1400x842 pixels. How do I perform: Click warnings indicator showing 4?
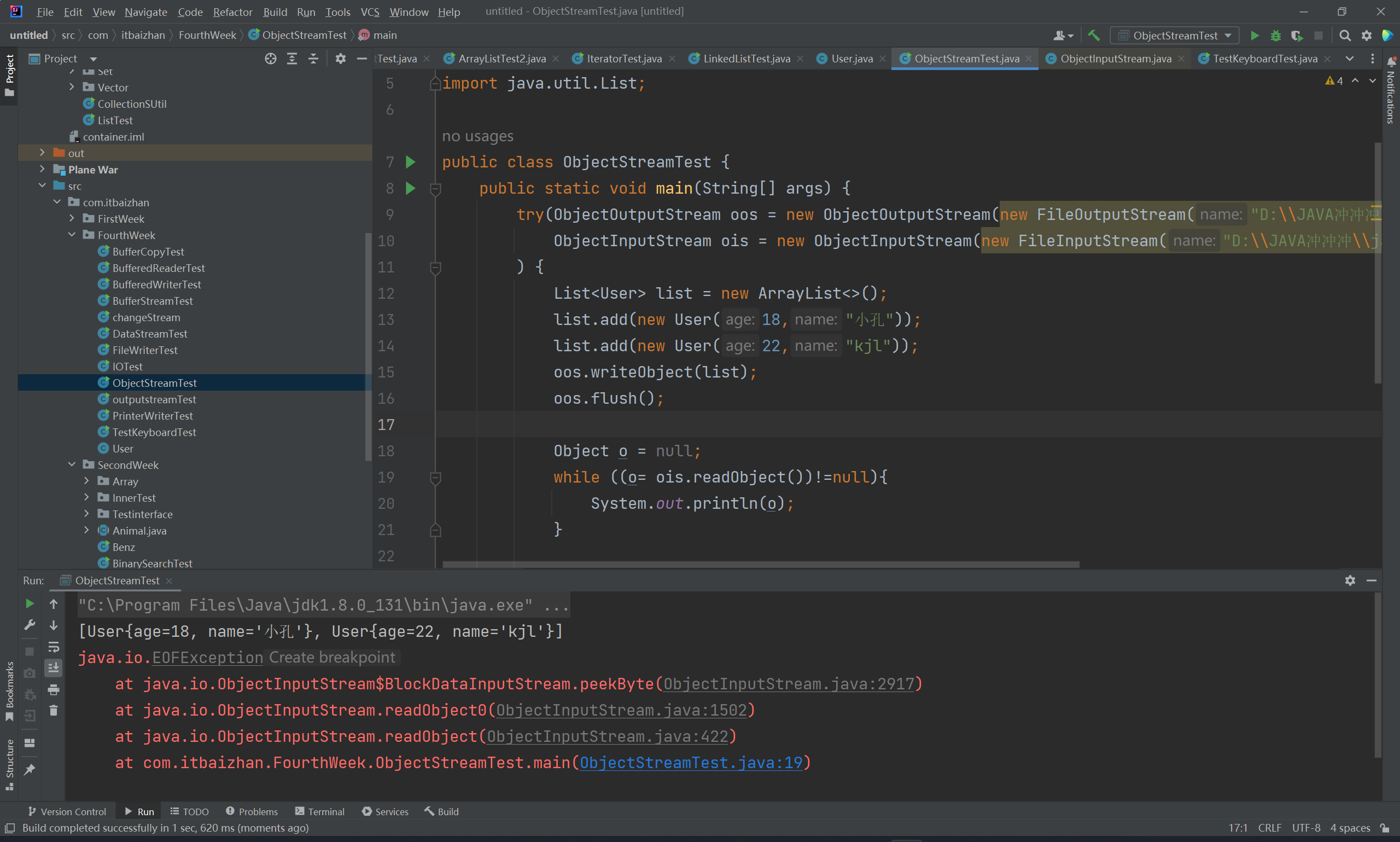[x=1334, y=80]
